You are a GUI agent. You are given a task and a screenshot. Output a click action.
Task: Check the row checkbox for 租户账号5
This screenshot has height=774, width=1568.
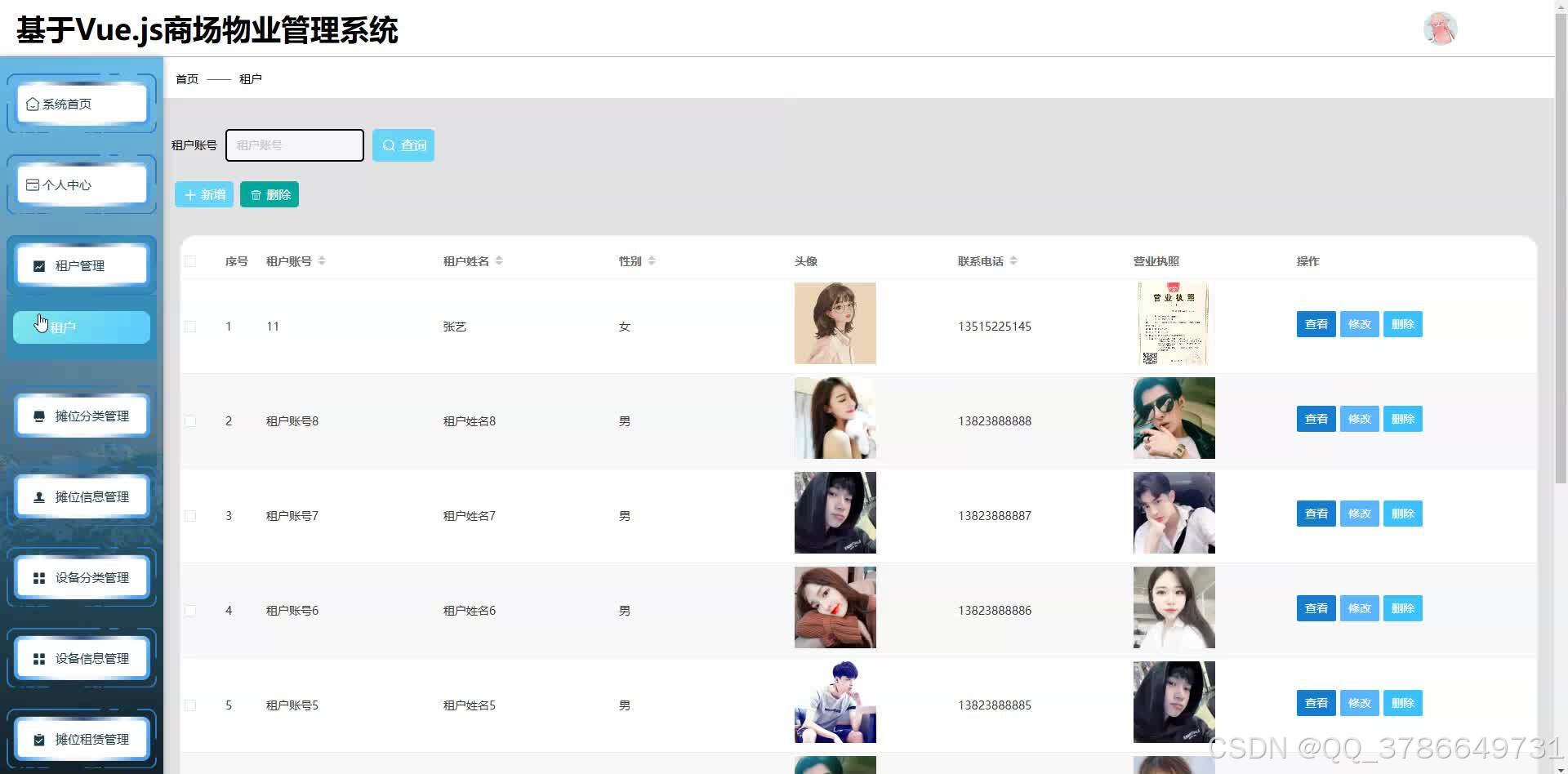(190, 705)
